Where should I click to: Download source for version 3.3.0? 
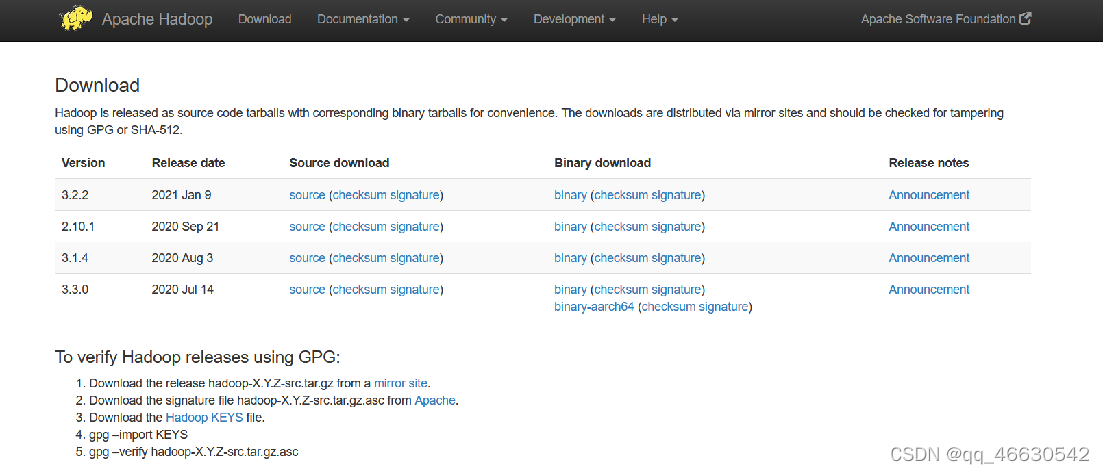pyautogui.click(x=307, y=289)
